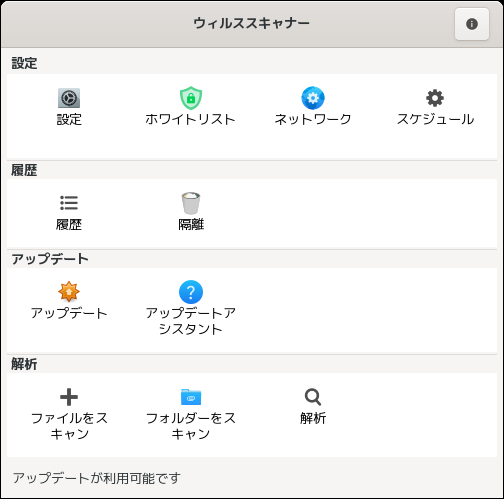Viewport: 504px width, 499px height.
Task: Click the ホワイトリスト text label
Action: 191,119
